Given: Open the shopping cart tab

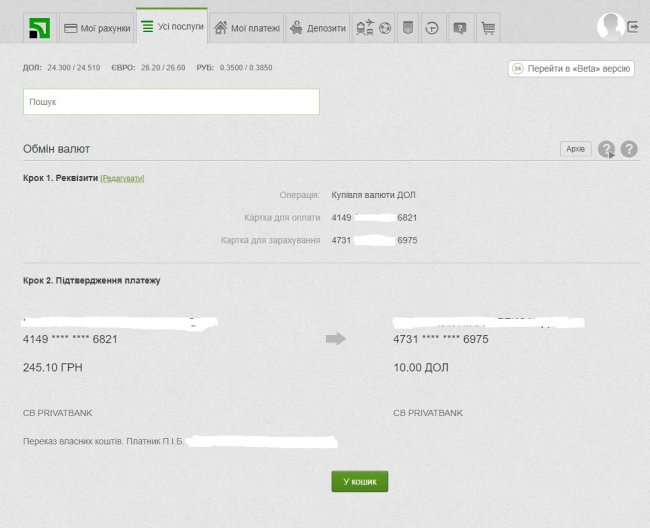Looking at the screenshot, I should (x=487, y=28).
